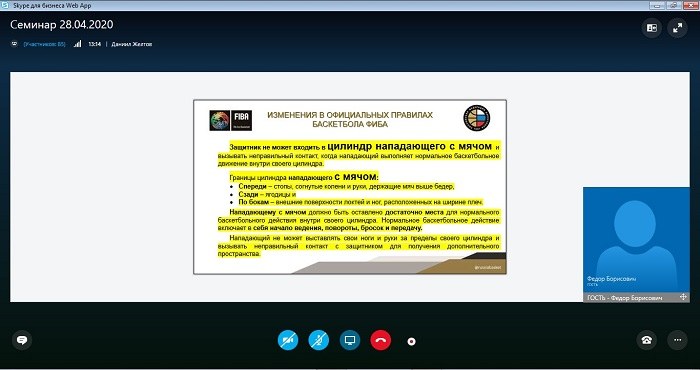Open the share screen monitor button
700x370 pixels.
(x=350, y=341)
